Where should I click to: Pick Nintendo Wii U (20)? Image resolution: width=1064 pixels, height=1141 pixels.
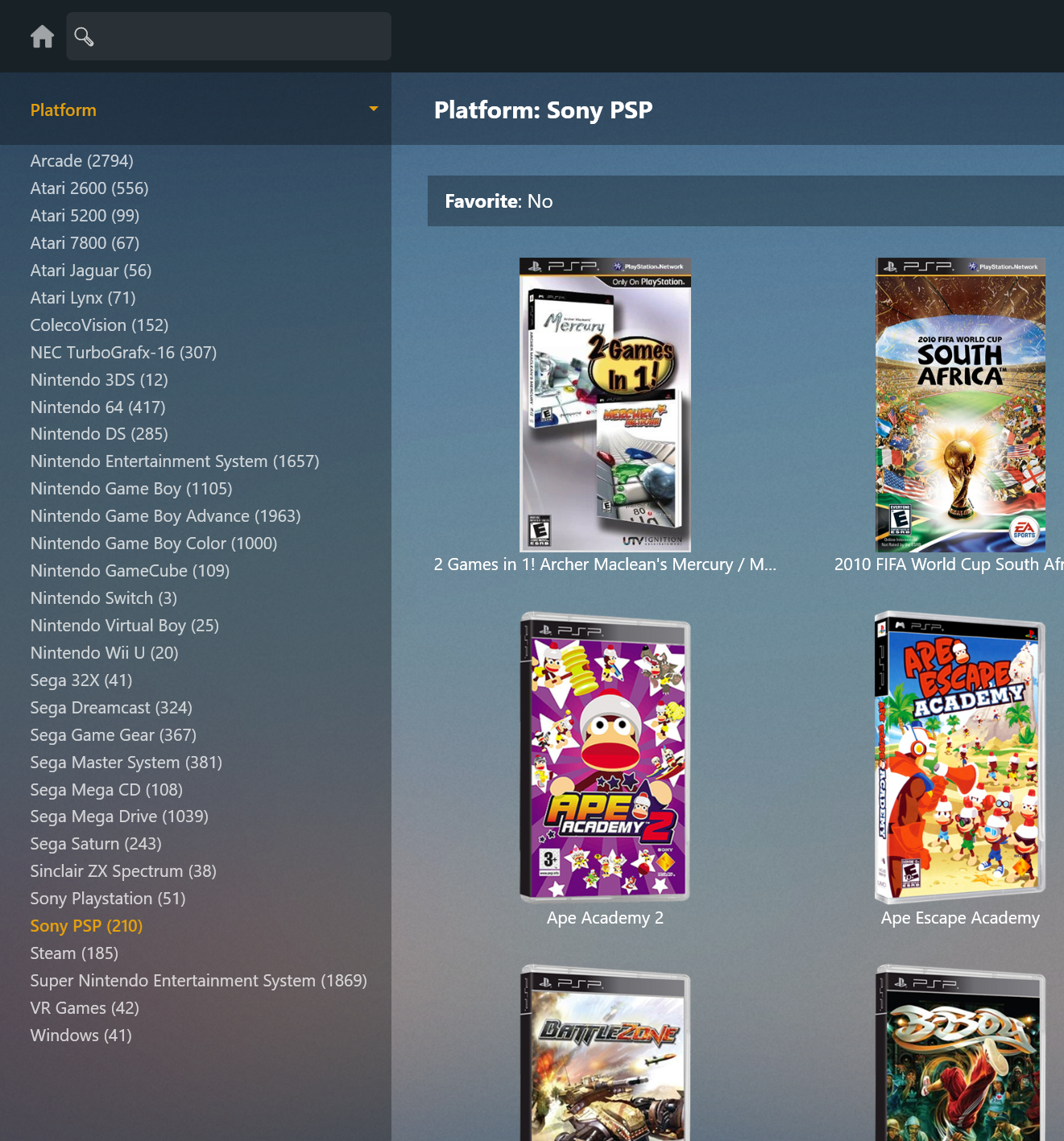coord(105,653)
